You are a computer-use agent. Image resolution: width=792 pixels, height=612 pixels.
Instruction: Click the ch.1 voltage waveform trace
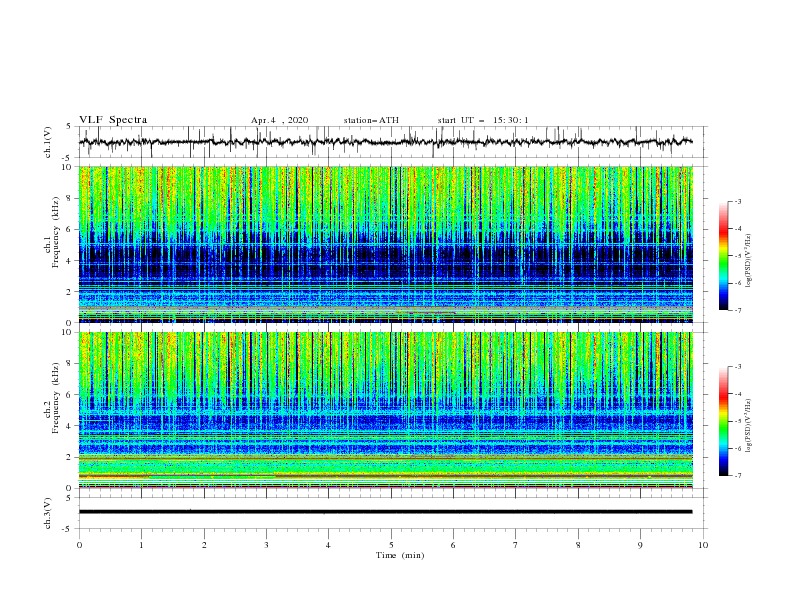click(385, 142)
